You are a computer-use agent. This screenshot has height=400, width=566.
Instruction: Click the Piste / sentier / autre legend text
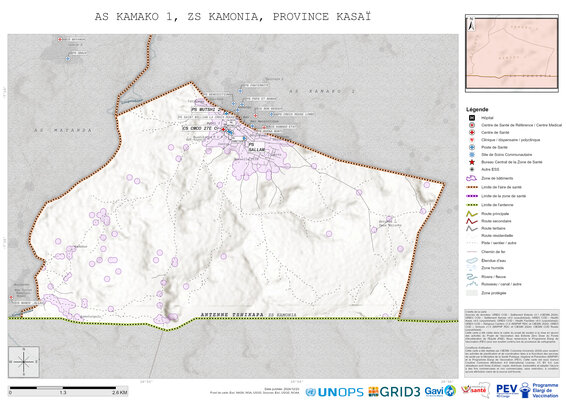coord(499,243)
